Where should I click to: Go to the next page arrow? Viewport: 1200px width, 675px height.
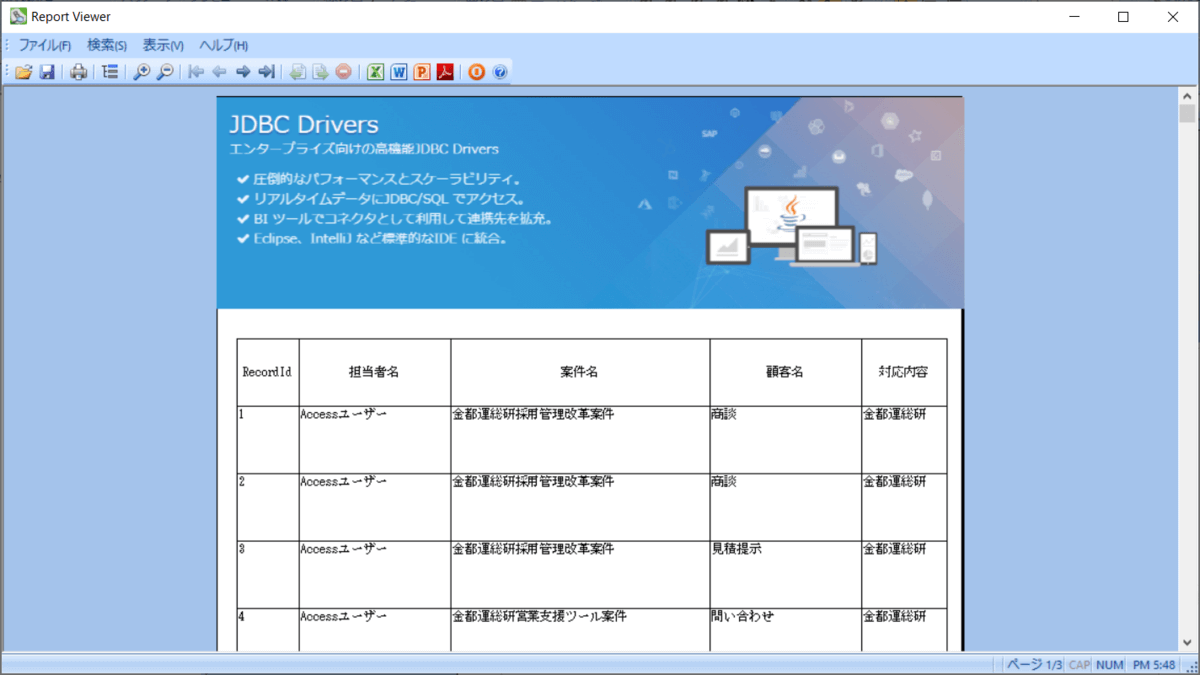click(x=242, y=72)
